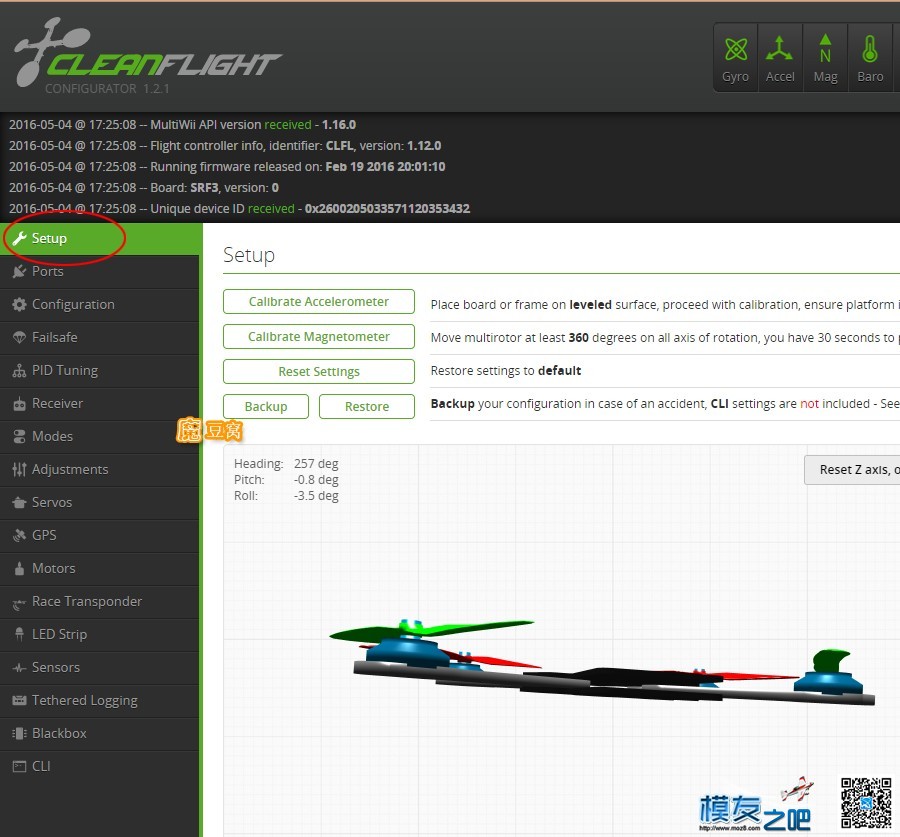The width and height of the screenshot is (900, 837).
Task: Select the Race Transponder tab
Action: [x=100, y=602]
